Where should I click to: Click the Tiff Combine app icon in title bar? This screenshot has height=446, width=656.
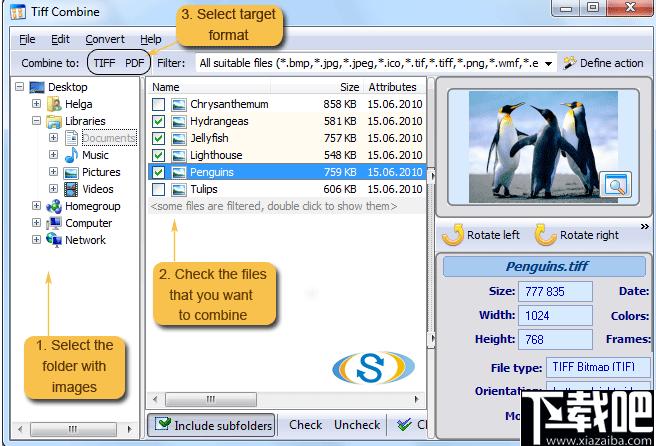point(18,12)
